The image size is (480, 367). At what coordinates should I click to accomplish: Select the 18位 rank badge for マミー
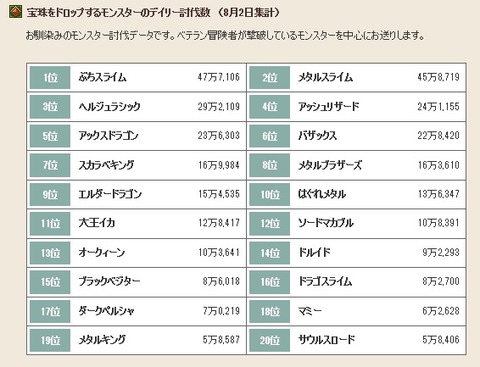(x=269, y=311)
